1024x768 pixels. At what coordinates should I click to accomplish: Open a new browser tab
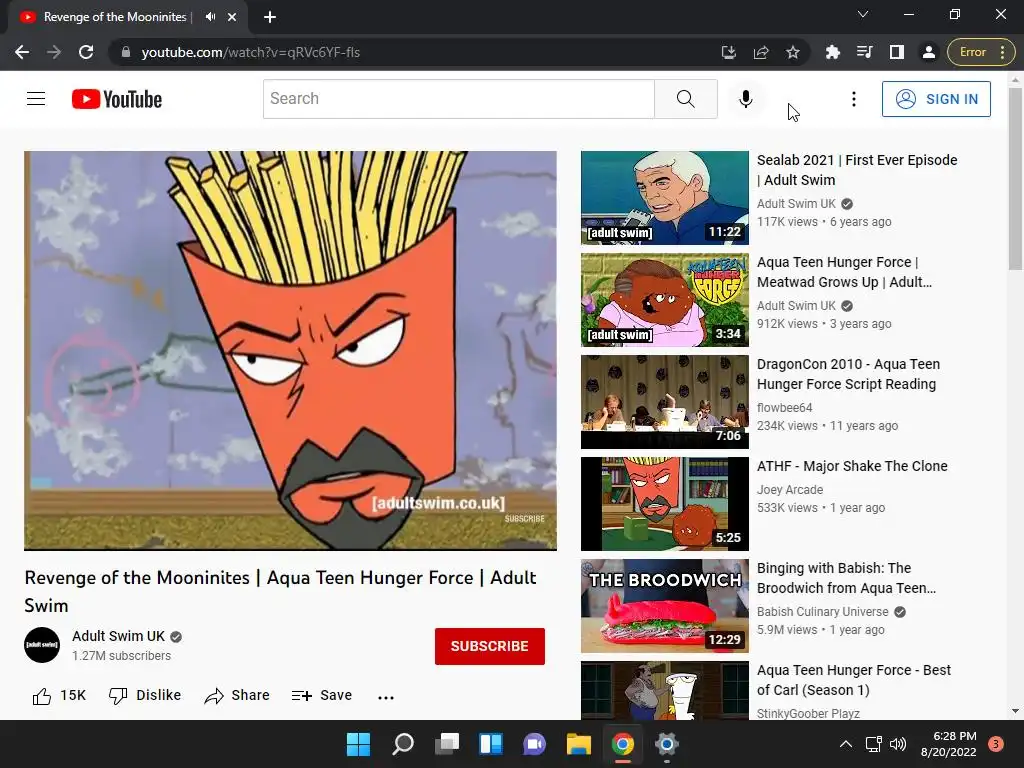click(x=270, y=17)
